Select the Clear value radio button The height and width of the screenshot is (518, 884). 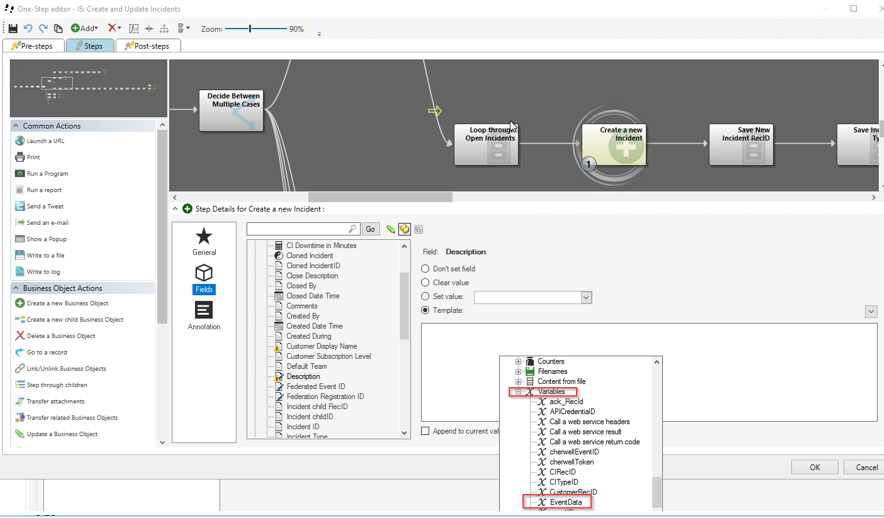coord(426,283)
